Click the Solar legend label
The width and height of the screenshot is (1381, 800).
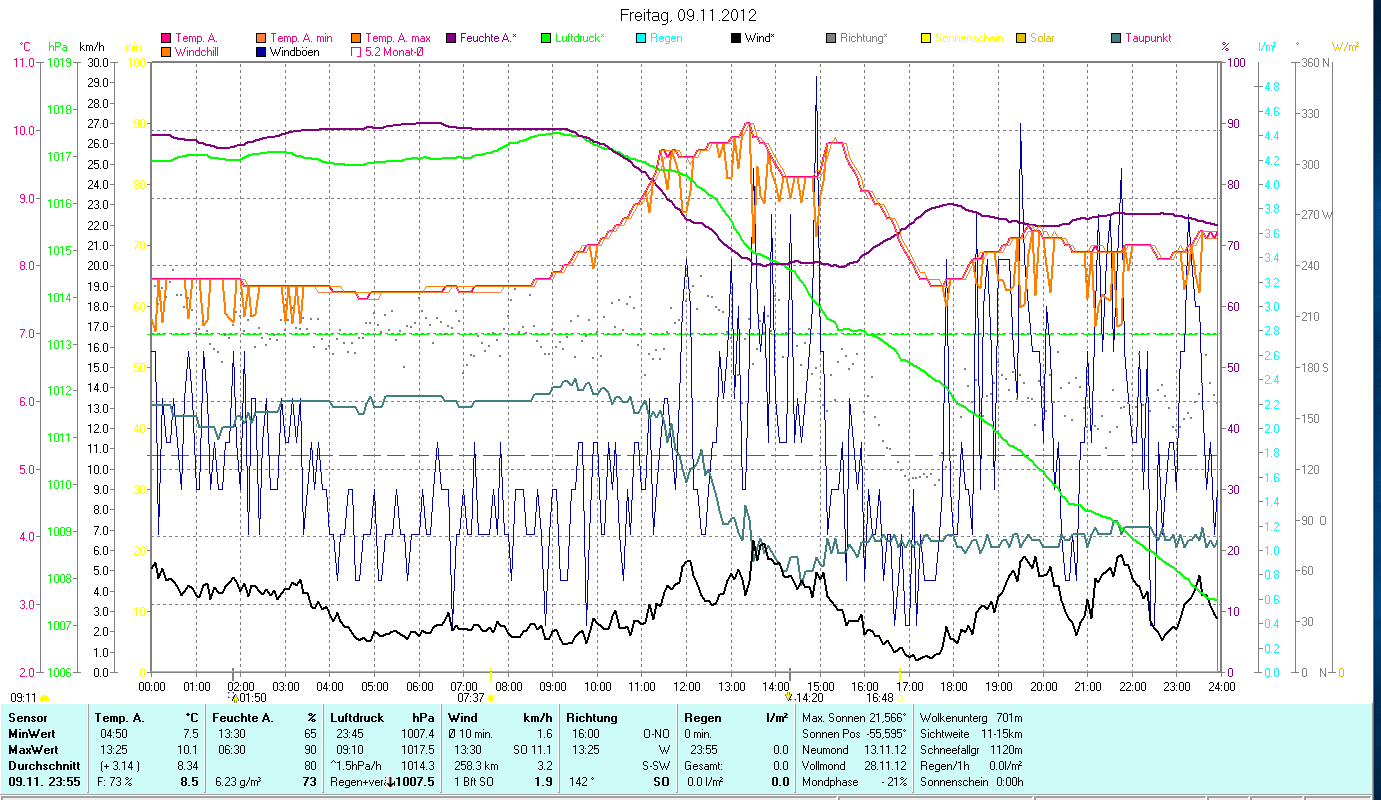click(1044, 38)
